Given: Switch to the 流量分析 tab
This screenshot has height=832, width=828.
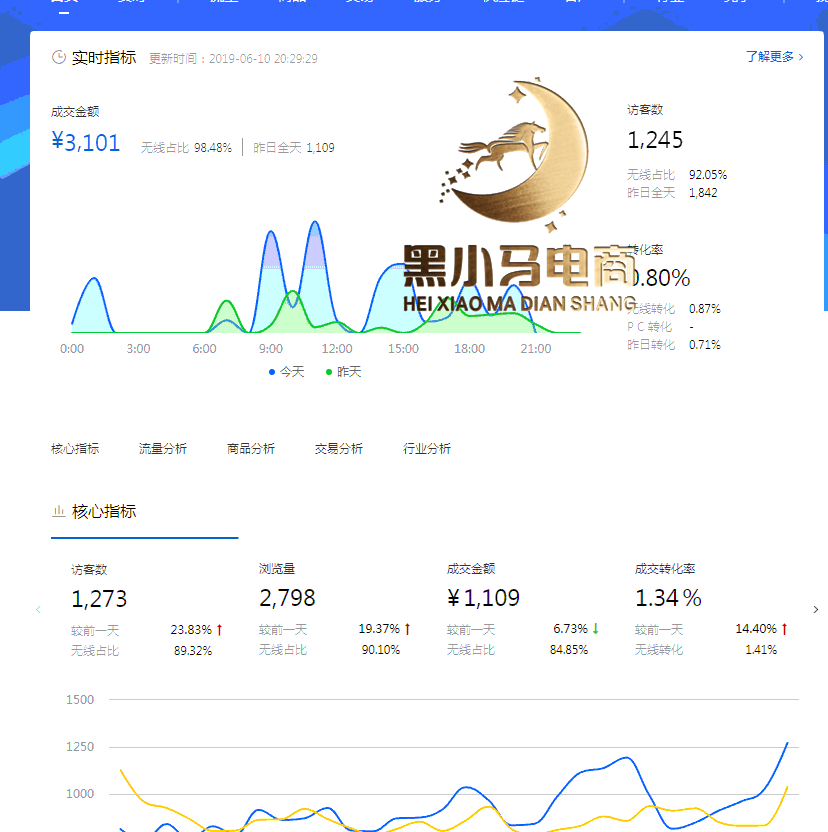Looking at the screenshot, I should [163, 449].
